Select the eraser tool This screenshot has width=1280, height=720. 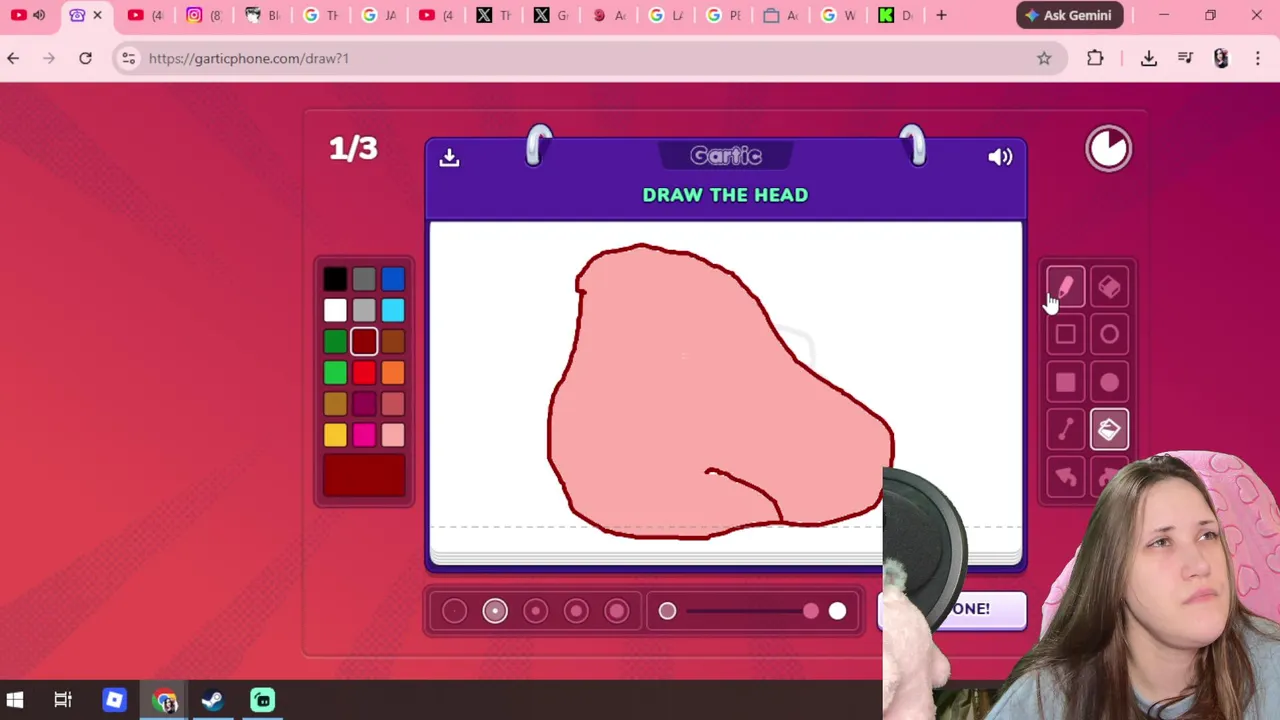1109,288
